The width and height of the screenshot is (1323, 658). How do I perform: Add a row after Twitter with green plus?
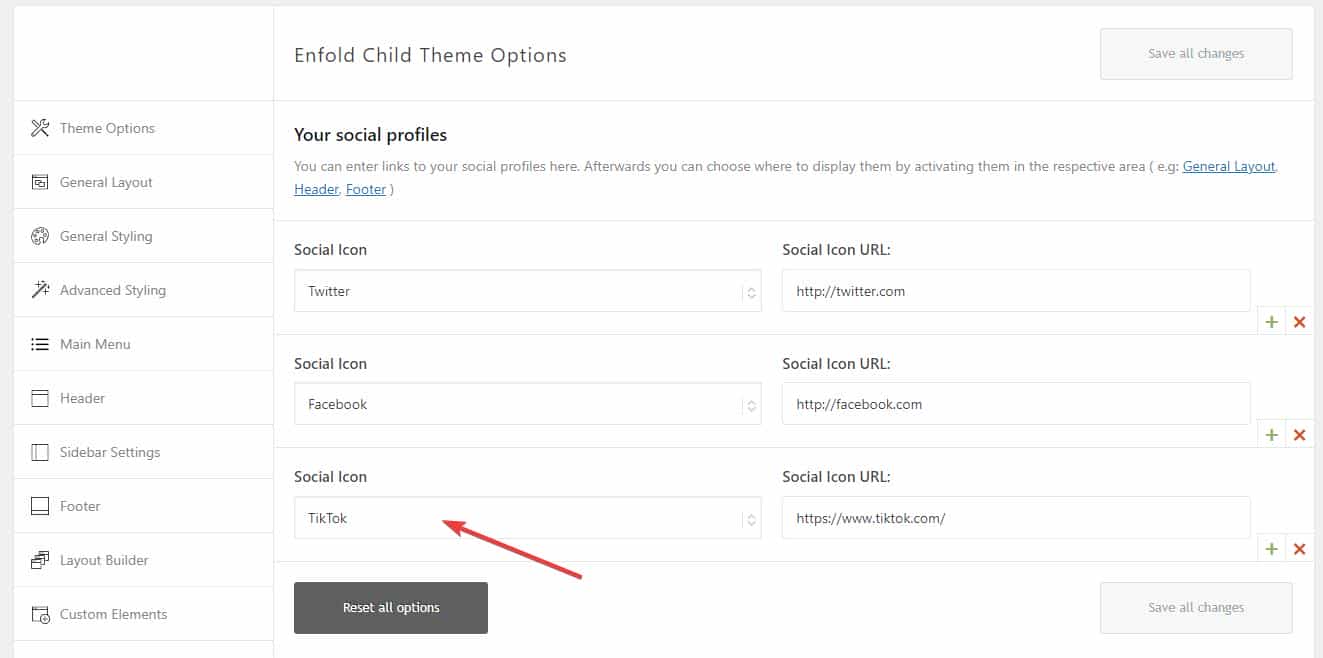1272,322
